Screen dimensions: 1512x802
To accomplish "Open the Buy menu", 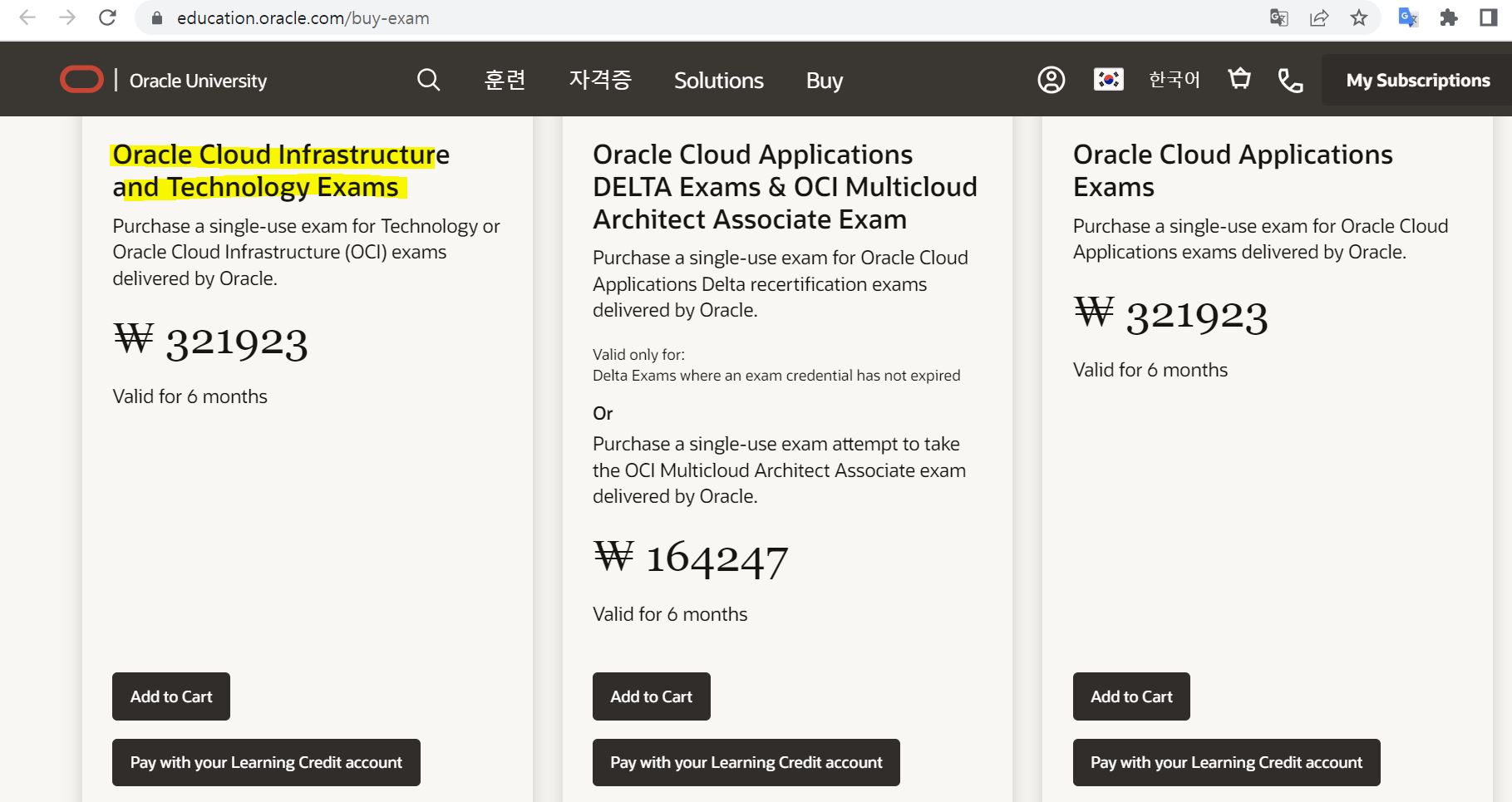I will (825, 81).
